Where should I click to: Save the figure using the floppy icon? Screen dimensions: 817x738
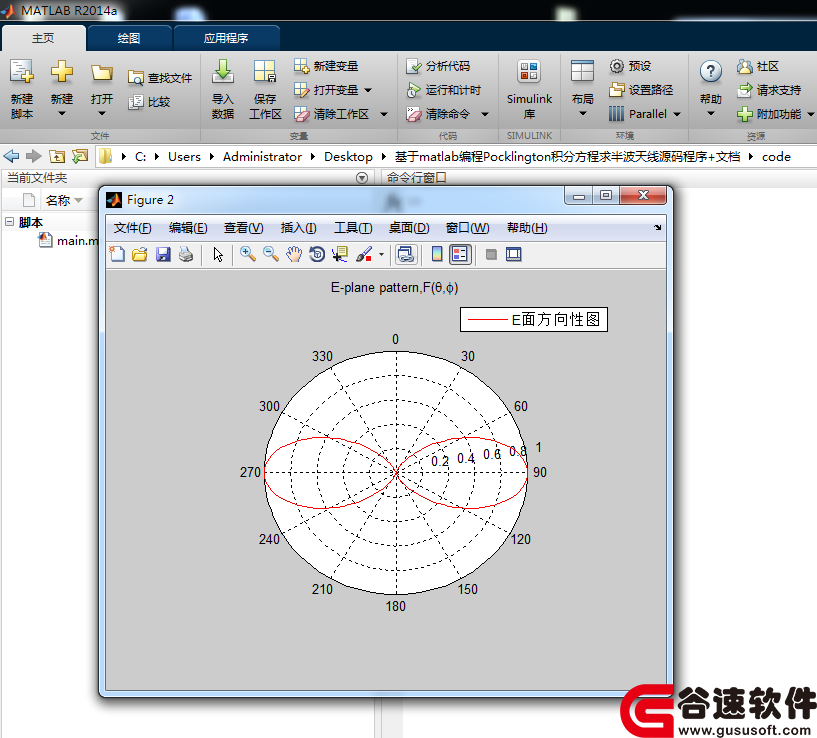click(x=163, y=254)
